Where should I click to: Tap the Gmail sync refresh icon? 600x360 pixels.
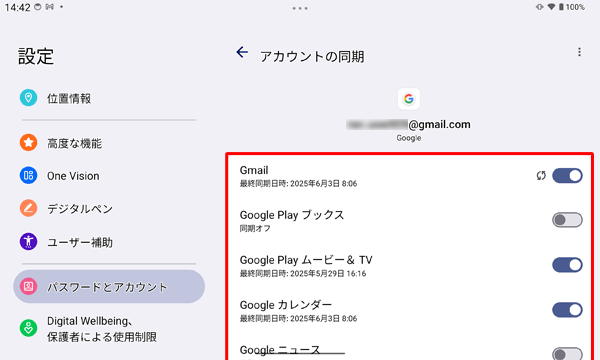coord(541,176)
